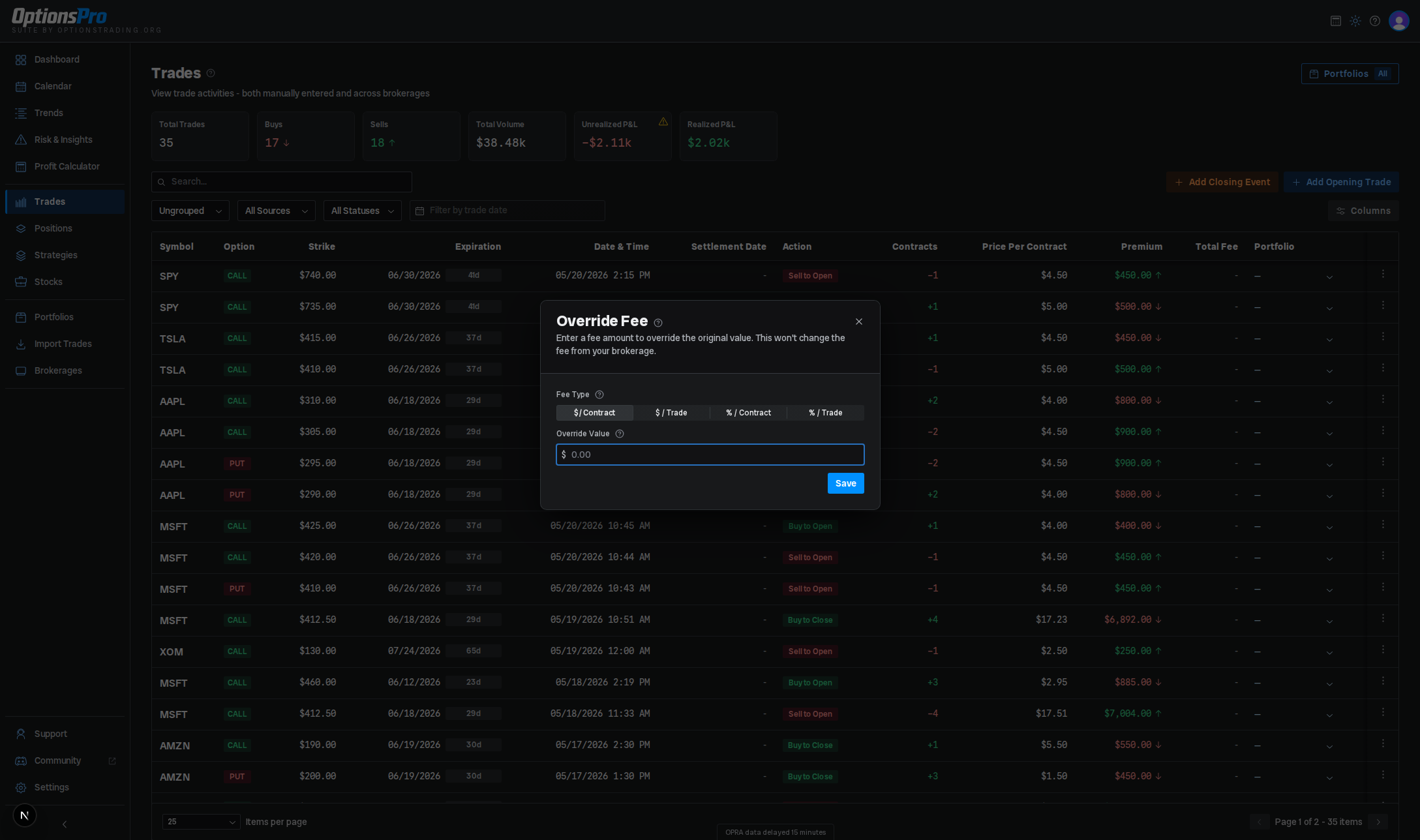Click Add Closing Event button

[1222, 182]
